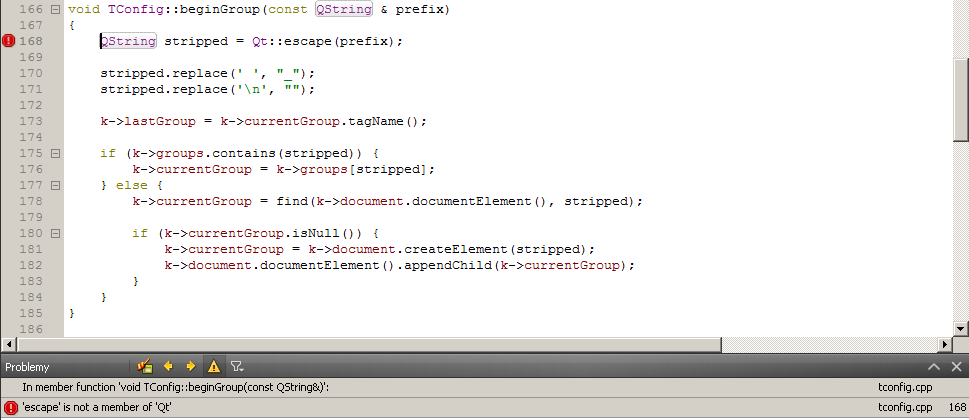Click the 'find' call on line 178
969x420 pixels.
point(292,201)
